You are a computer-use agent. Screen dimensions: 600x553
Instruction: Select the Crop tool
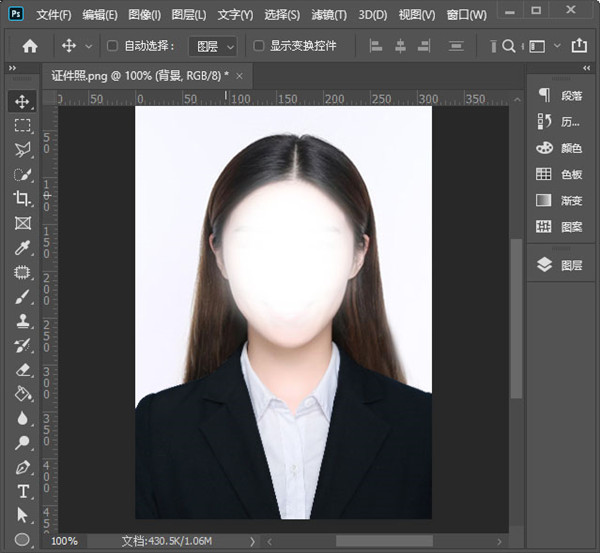(22, 199)
